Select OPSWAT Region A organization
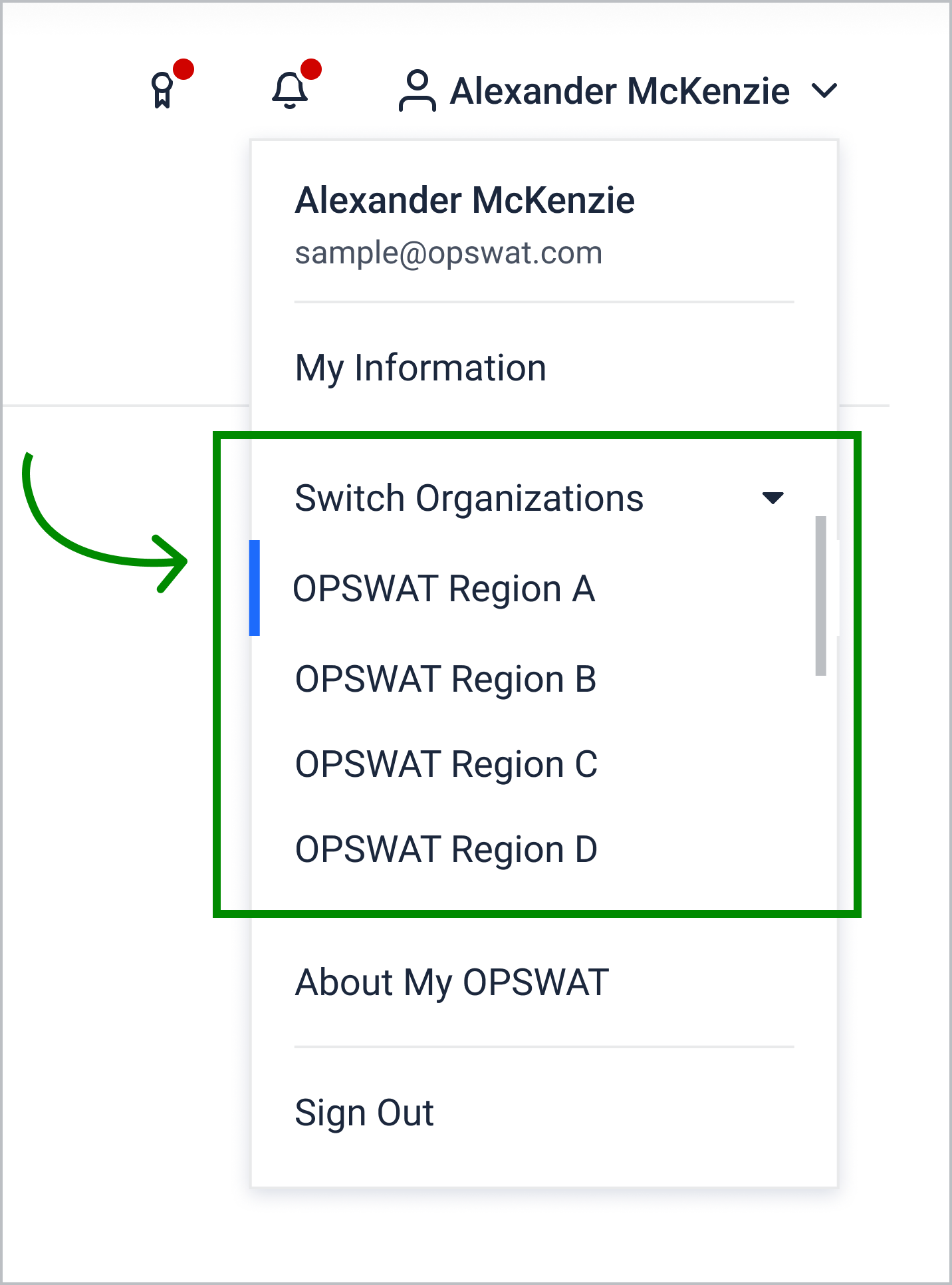952x1285 pixels. coord(443,589)
